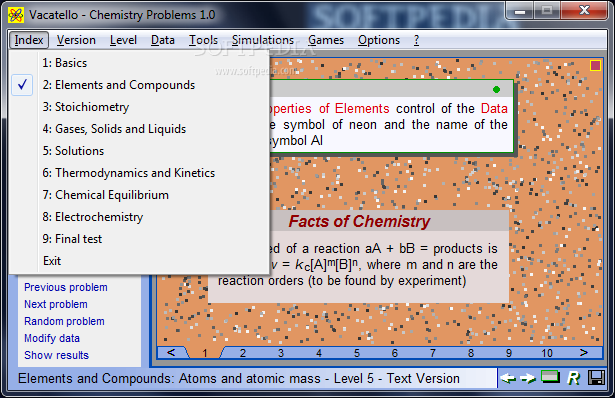Click red 'Elements' word in problem text

coord(362,108)
